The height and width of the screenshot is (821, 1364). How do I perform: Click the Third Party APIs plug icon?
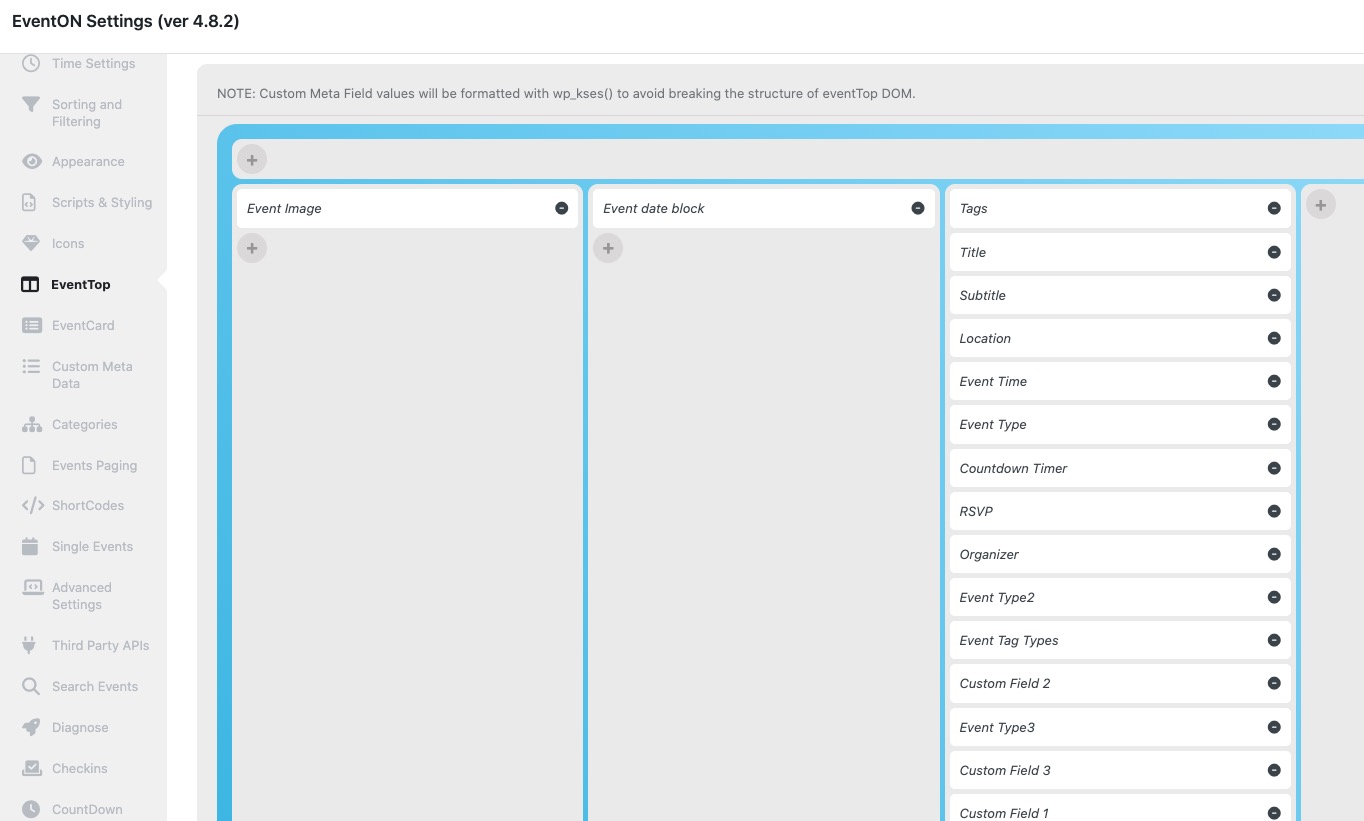pyautogui.click(x=31, y=645)
